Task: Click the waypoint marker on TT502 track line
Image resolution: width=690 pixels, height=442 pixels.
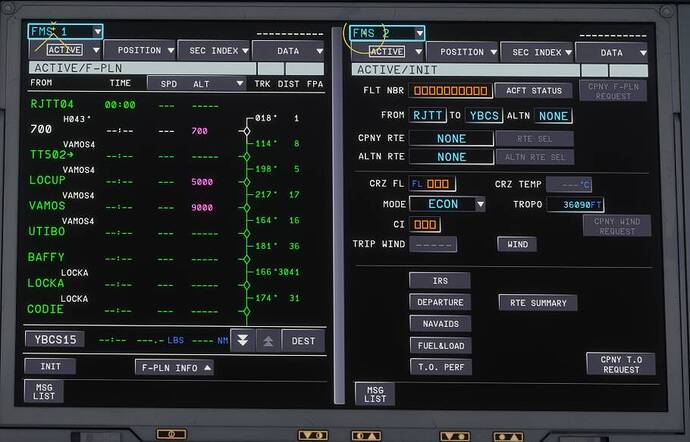Action: 247,156
